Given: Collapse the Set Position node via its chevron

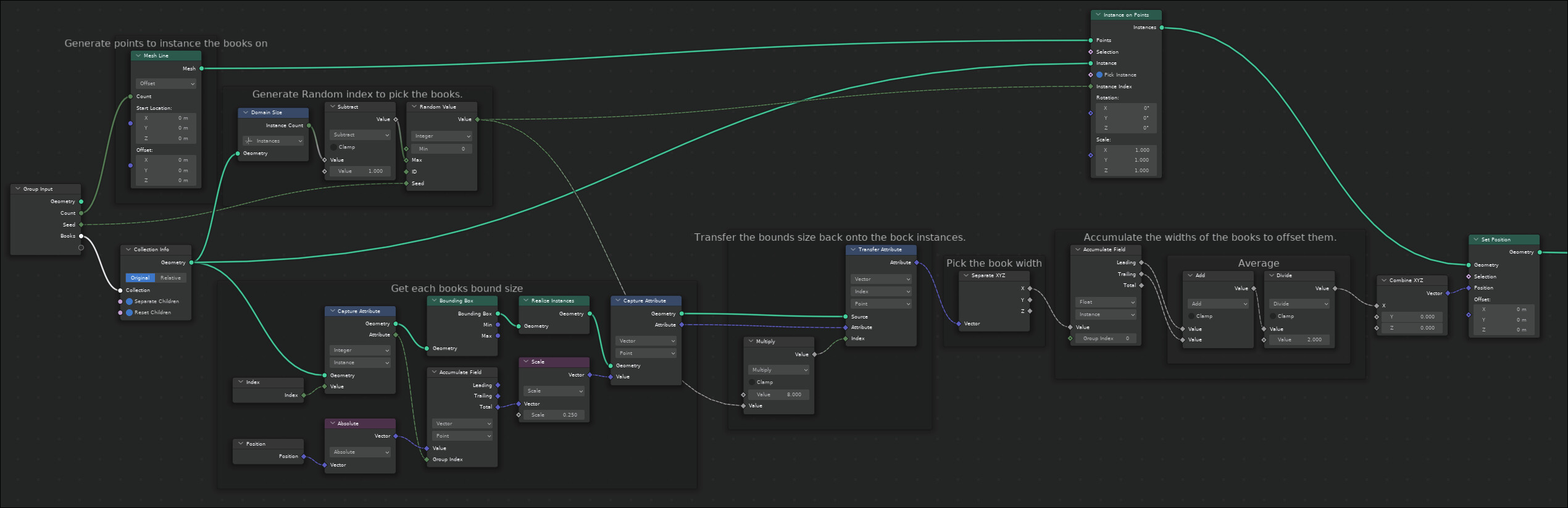Looking at the screenshot, I should coord(1476,239).
